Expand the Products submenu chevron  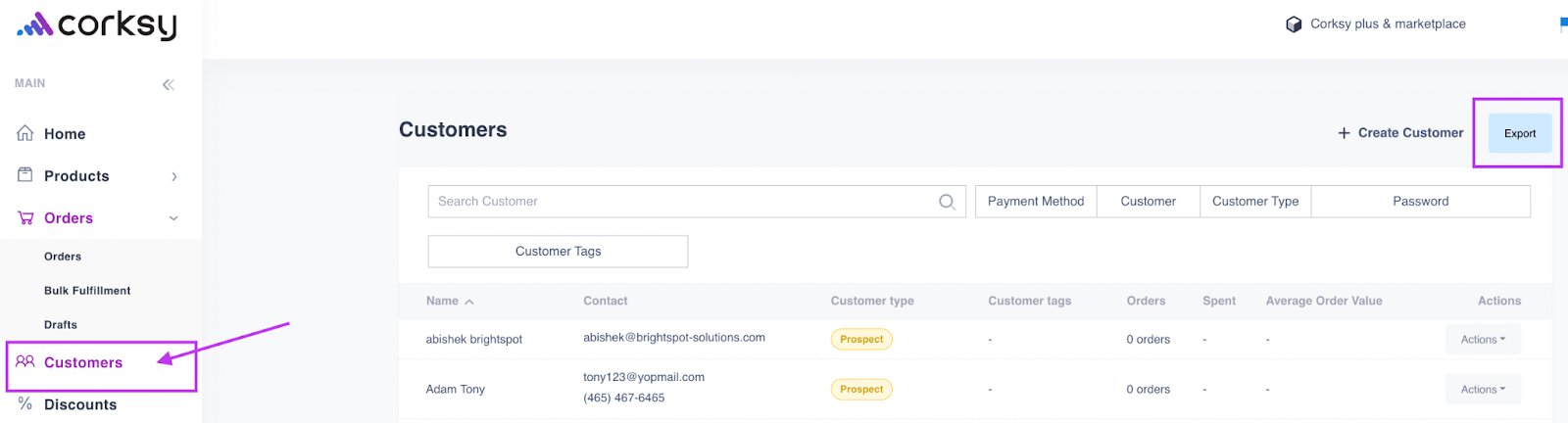coord(174,176)
